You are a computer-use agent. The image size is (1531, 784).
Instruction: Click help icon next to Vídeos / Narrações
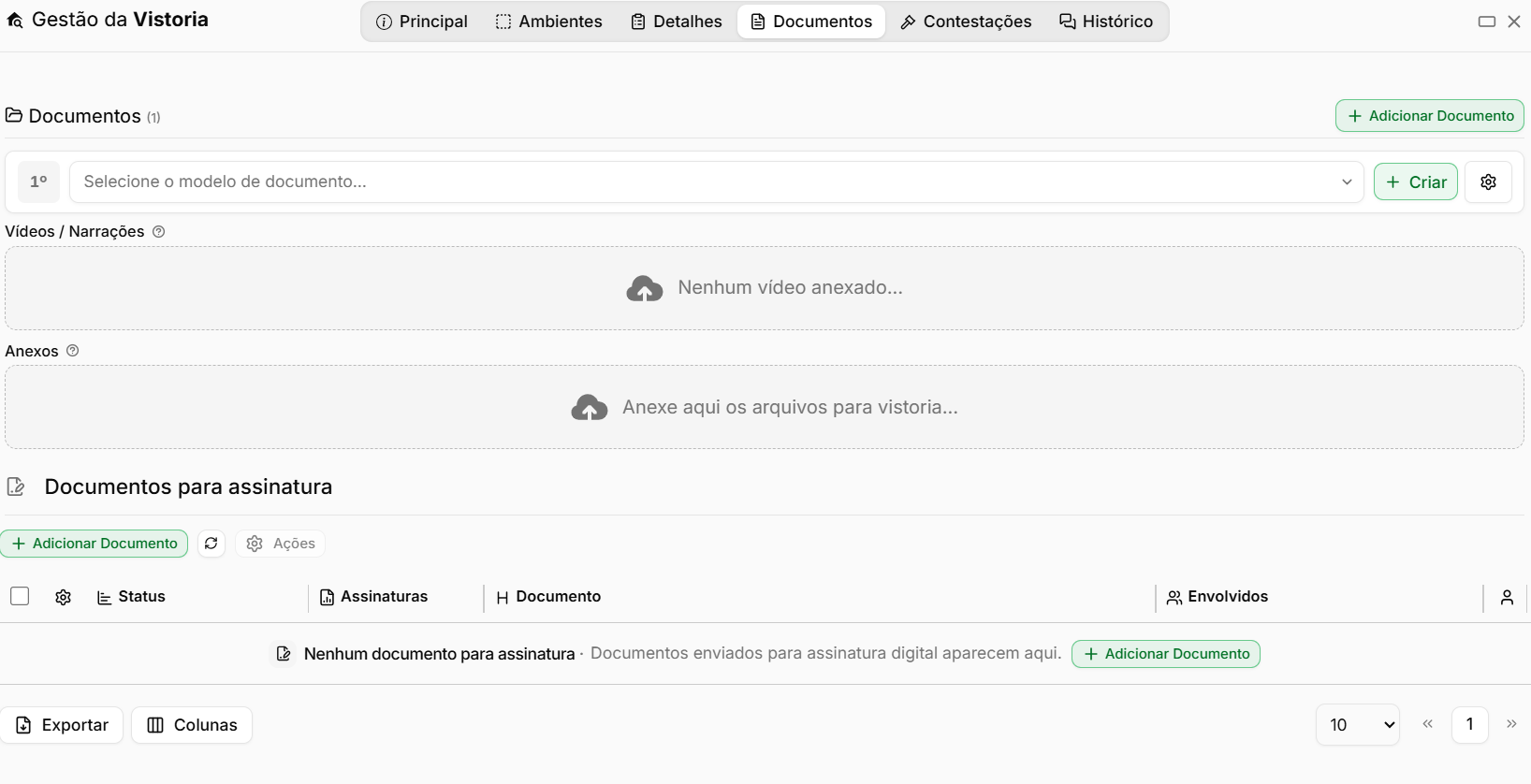pos(159,231)
